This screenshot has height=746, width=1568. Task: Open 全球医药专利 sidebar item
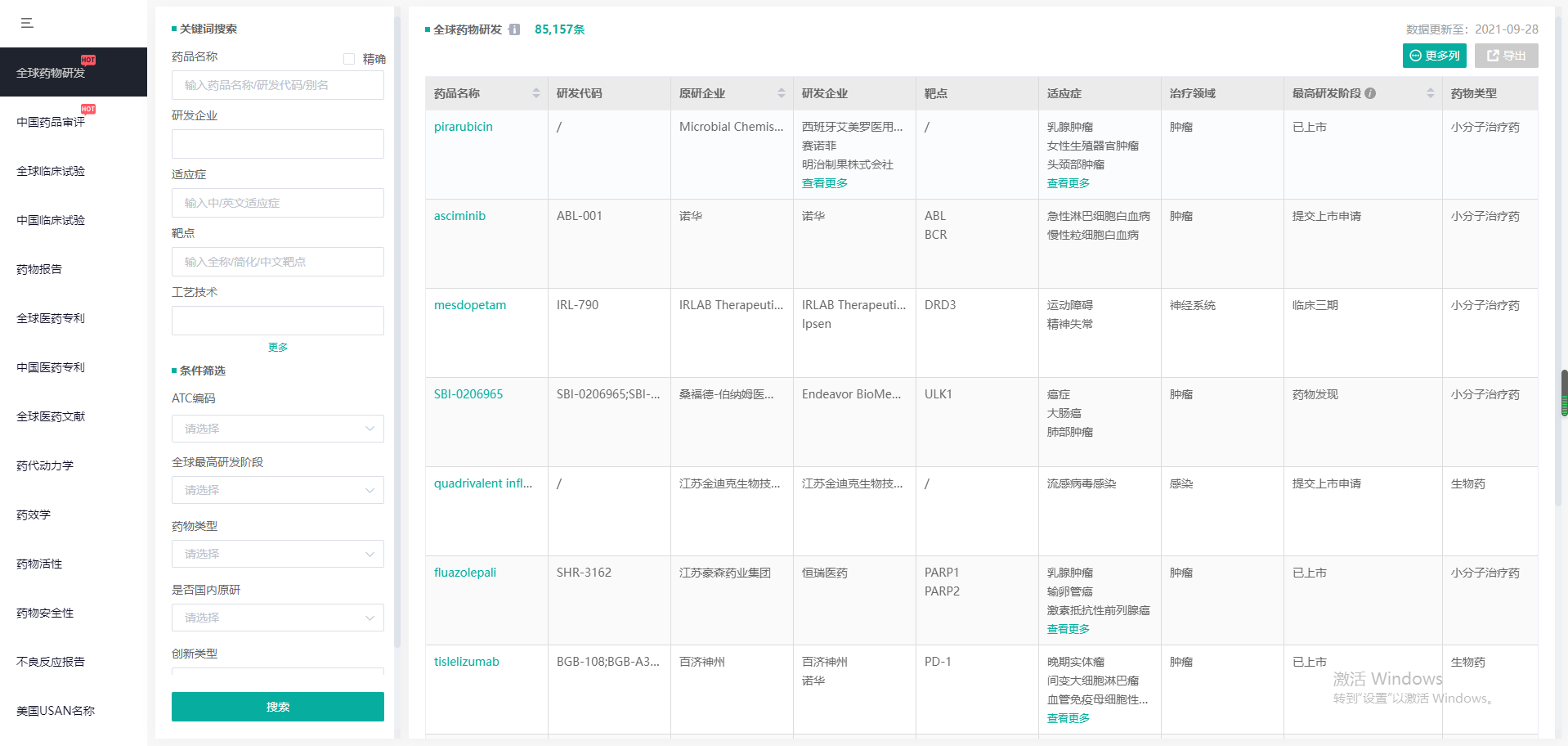74,318
